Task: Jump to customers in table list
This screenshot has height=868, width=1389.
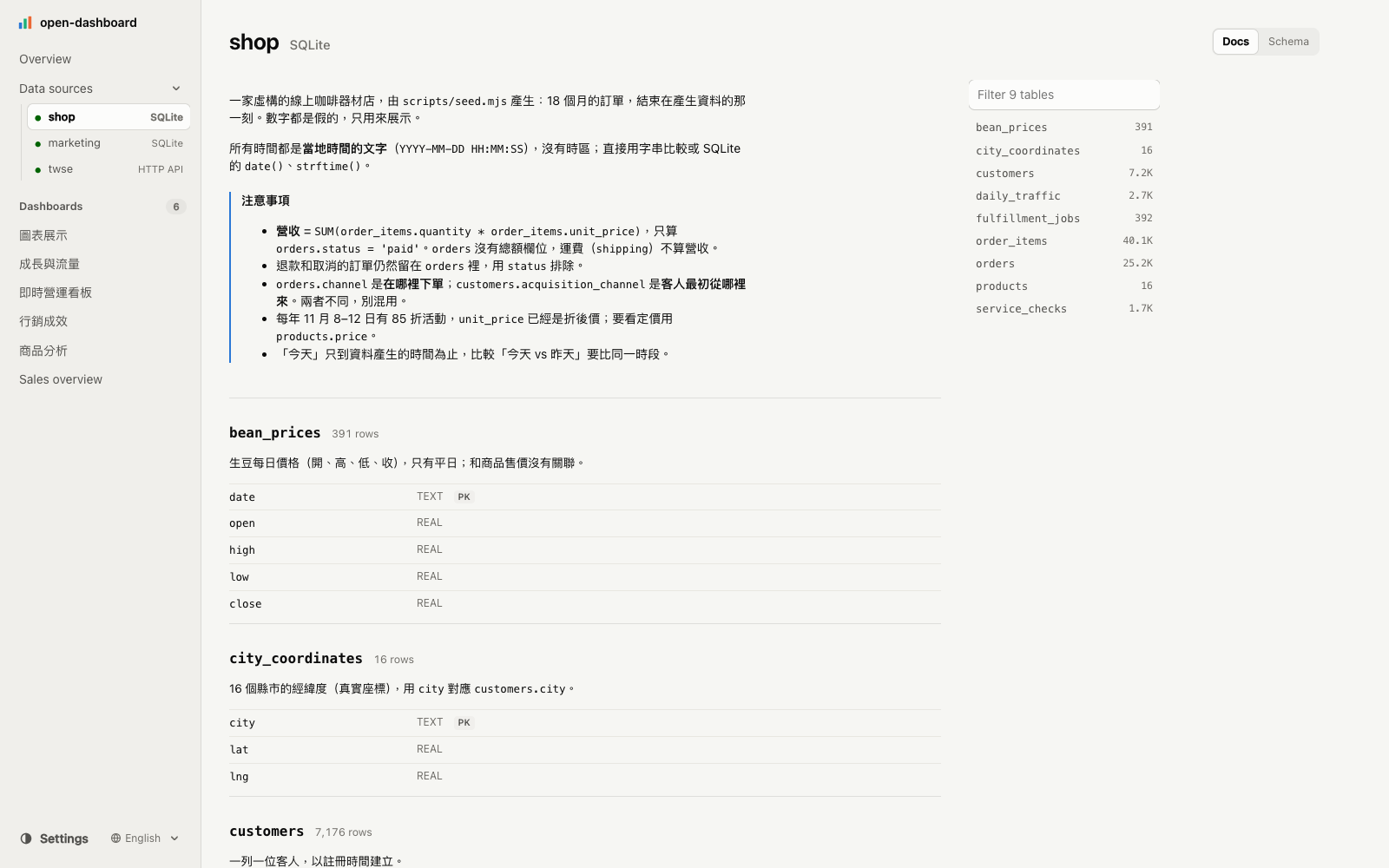Action: [x=1063, y=173]
